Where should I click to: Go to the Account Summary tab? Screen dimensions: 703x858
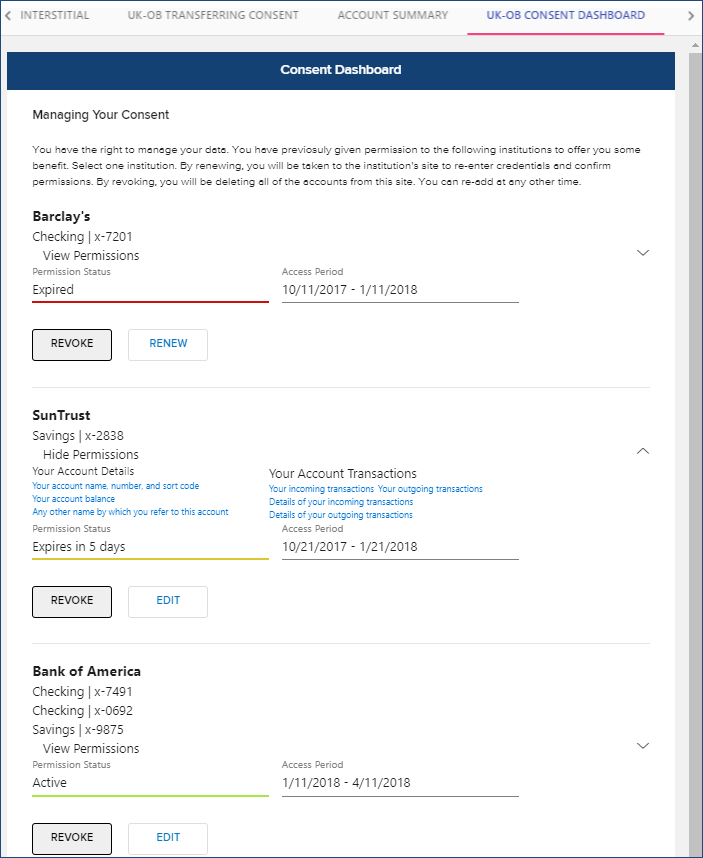(393, 15)
